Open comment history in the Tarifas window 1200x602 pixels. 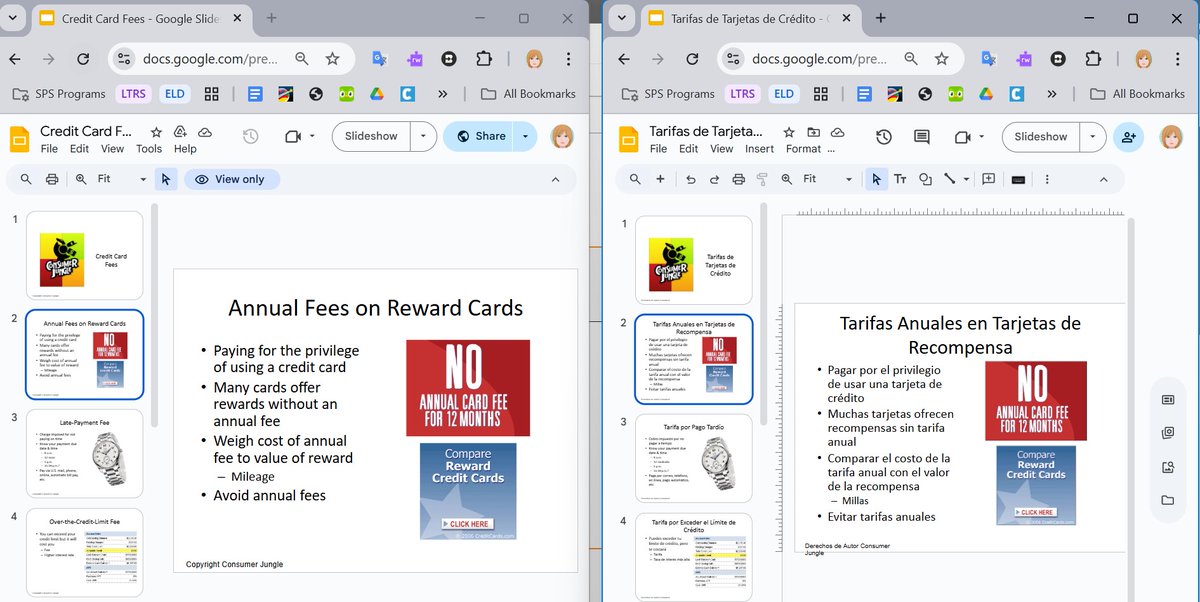(x=922, y=137)
